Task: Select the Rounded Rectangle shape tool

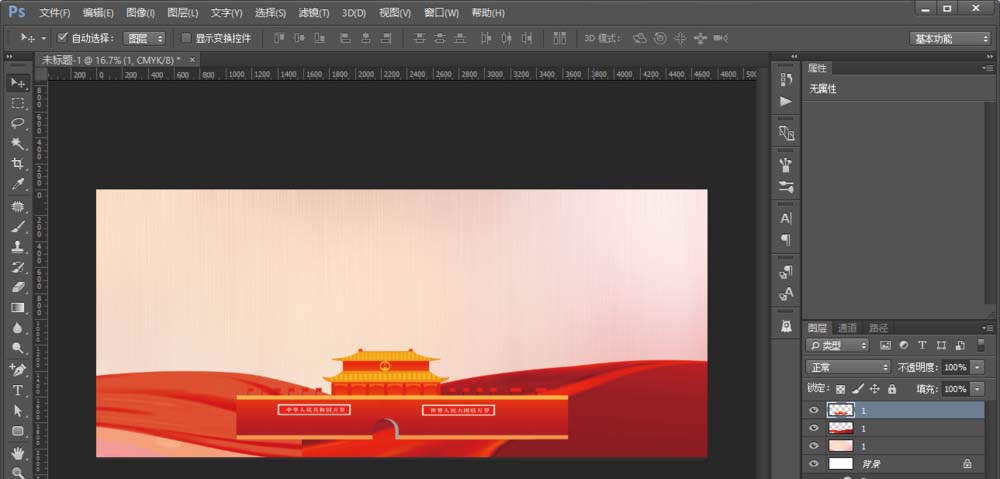Action: click(x=18, y=431)
